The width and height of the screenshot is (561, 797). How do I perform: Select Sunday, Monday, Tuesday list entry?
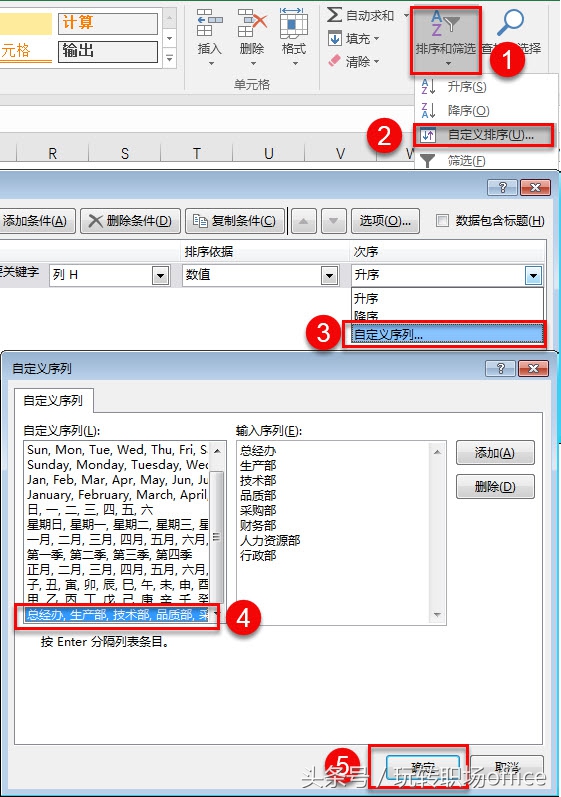click(117, 465)
